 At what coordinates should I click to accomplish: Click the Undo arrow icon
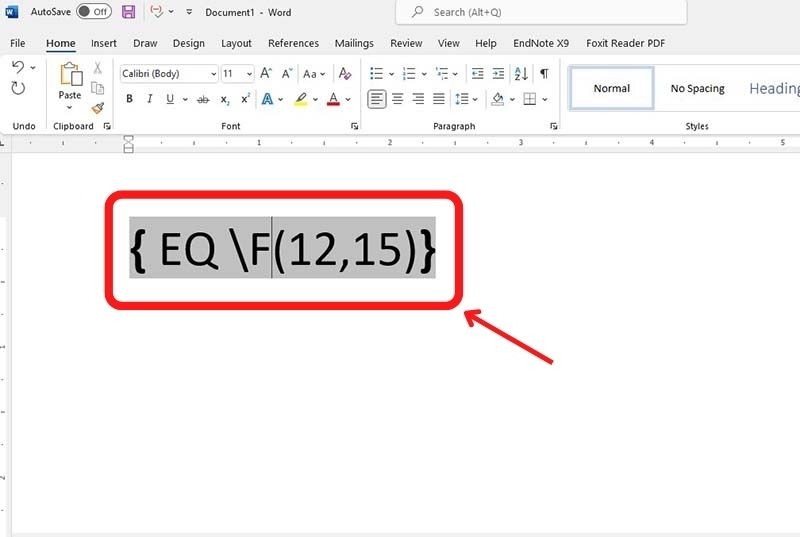18,67
